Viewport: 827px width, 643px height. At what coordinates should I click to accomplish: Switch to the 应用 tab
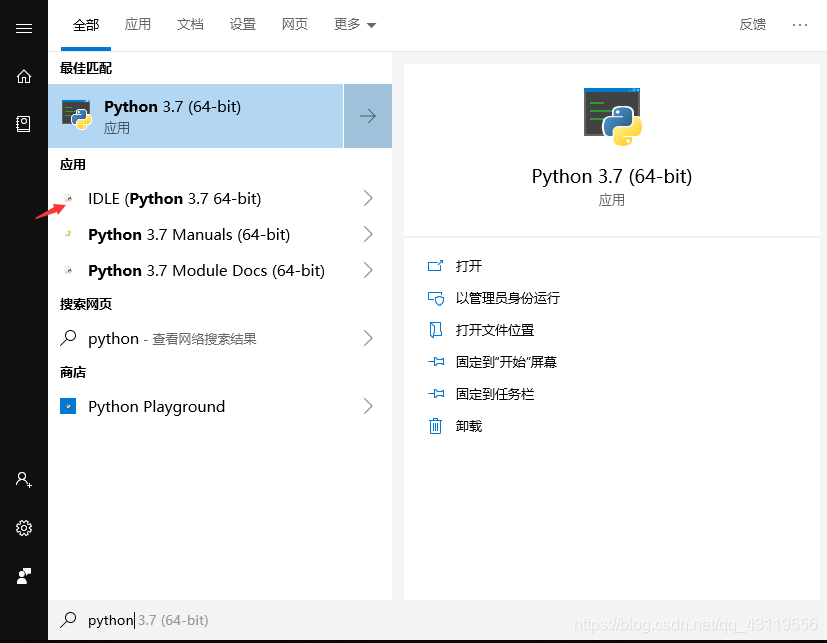[x=138, y=24]
